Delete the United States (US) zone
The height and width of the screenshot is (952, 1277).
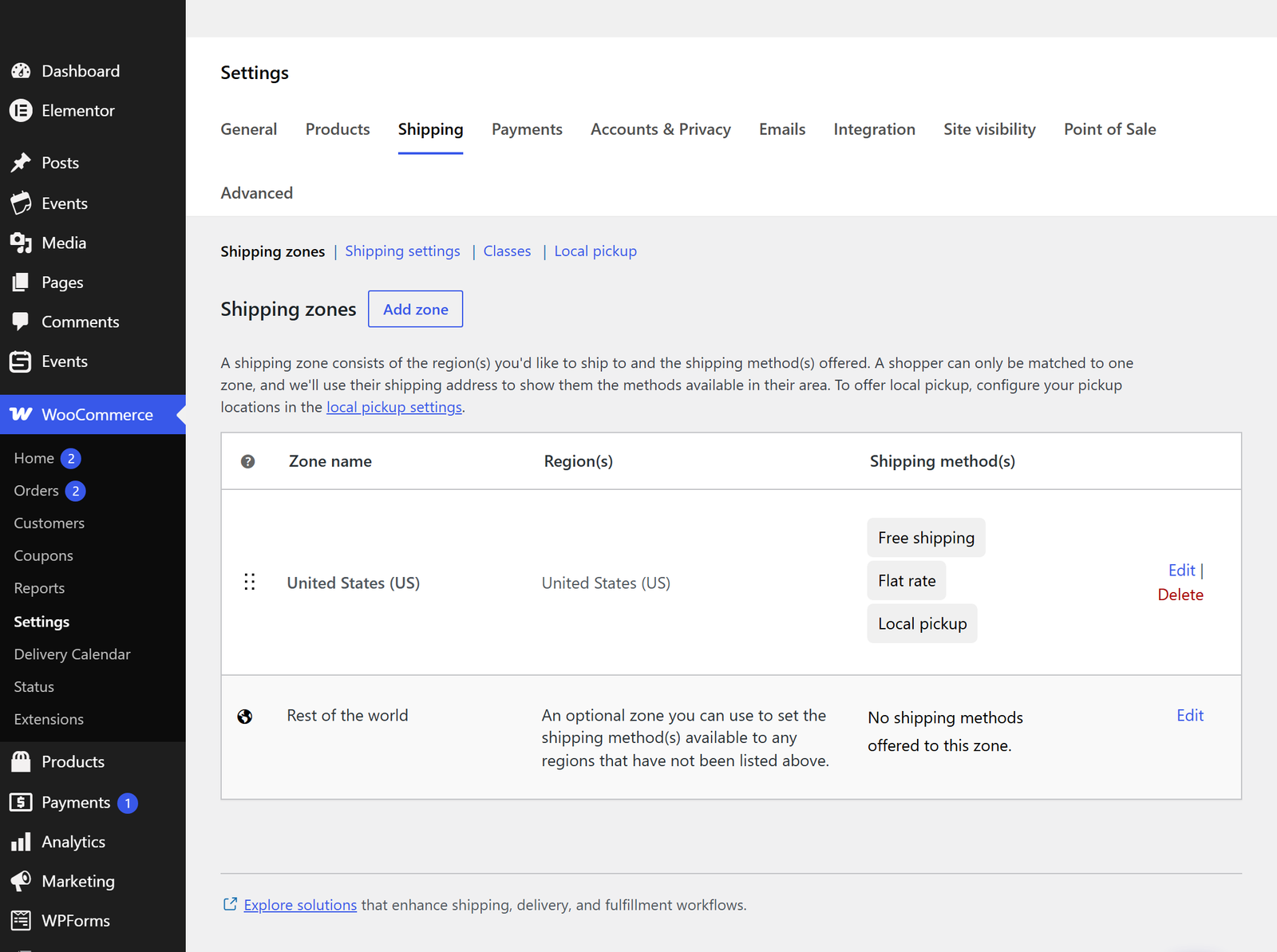[1180, 595]
